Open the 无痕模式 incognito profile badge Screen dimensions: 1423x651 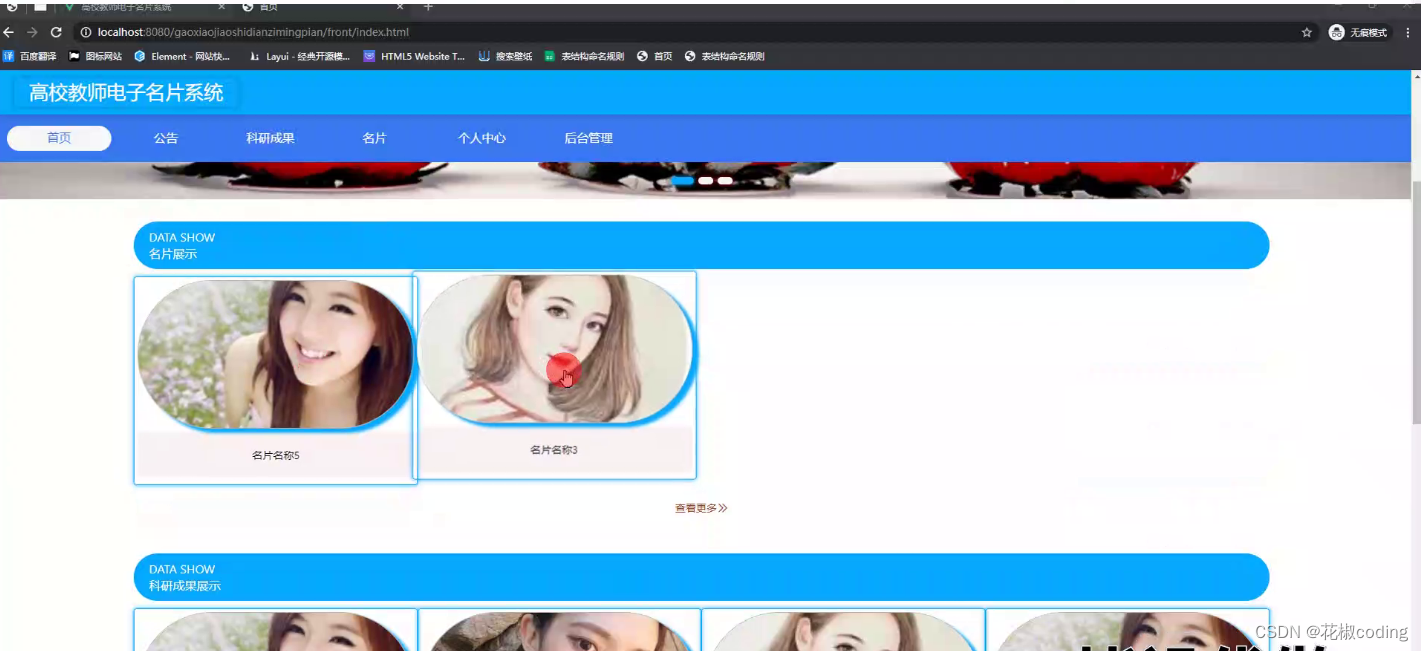coord(1358,33)
